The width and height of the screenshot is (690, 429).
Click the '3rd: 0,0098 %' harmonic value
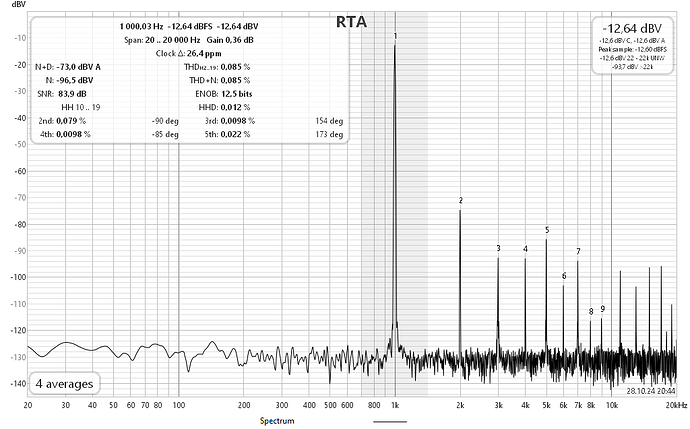click(230, 121)
